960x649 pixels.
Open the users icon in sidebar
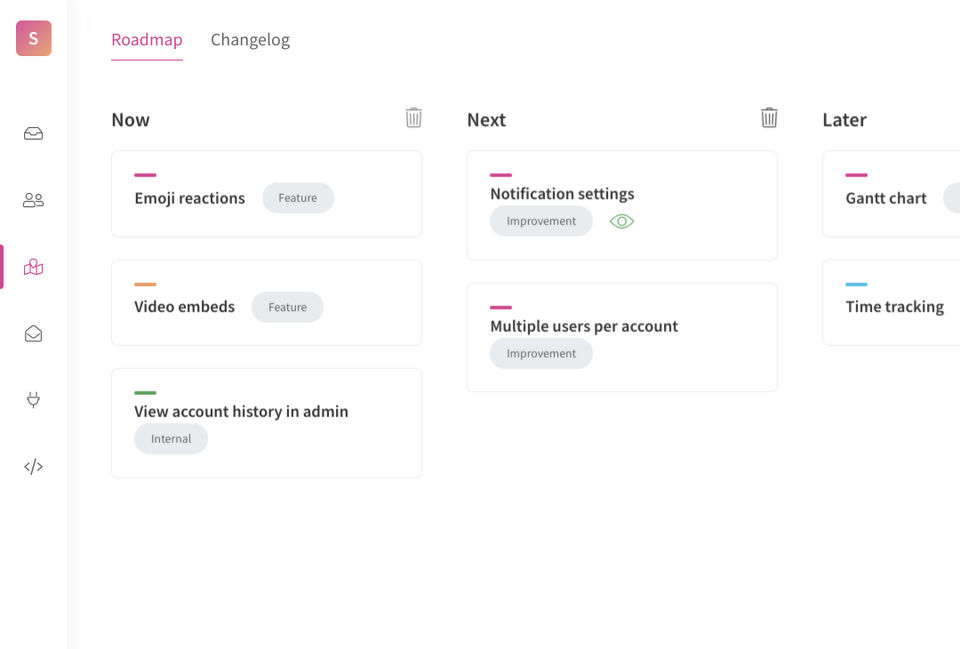33,200
